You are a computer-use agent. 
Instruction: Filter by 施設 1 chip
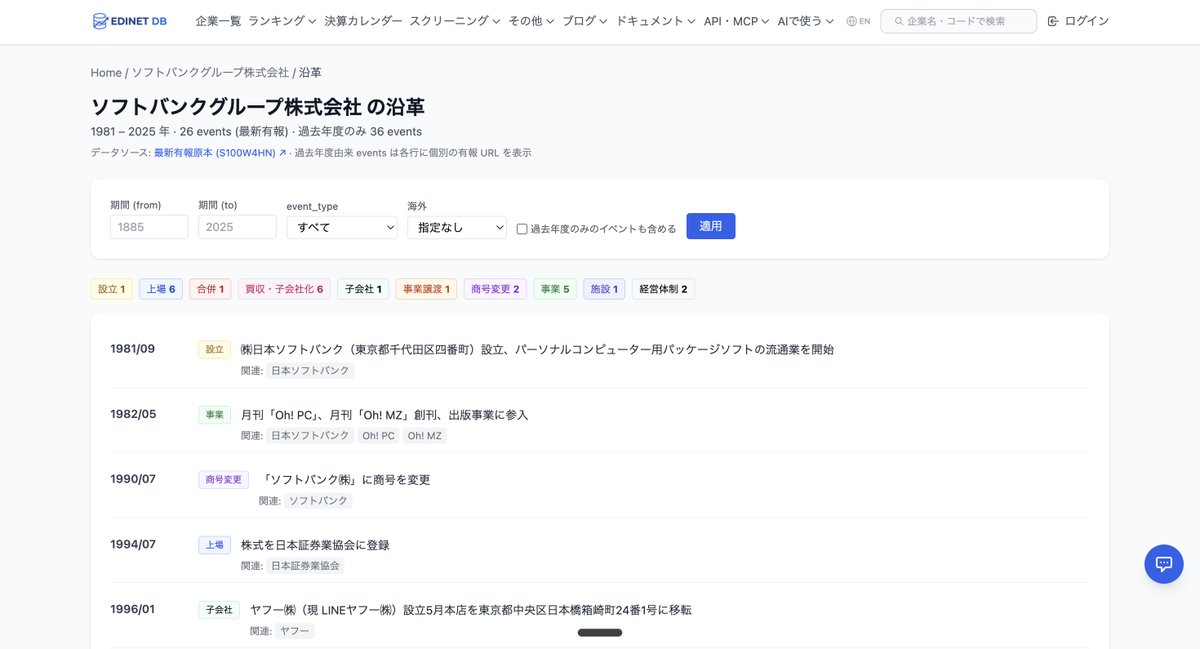click(x=604, y=289)
